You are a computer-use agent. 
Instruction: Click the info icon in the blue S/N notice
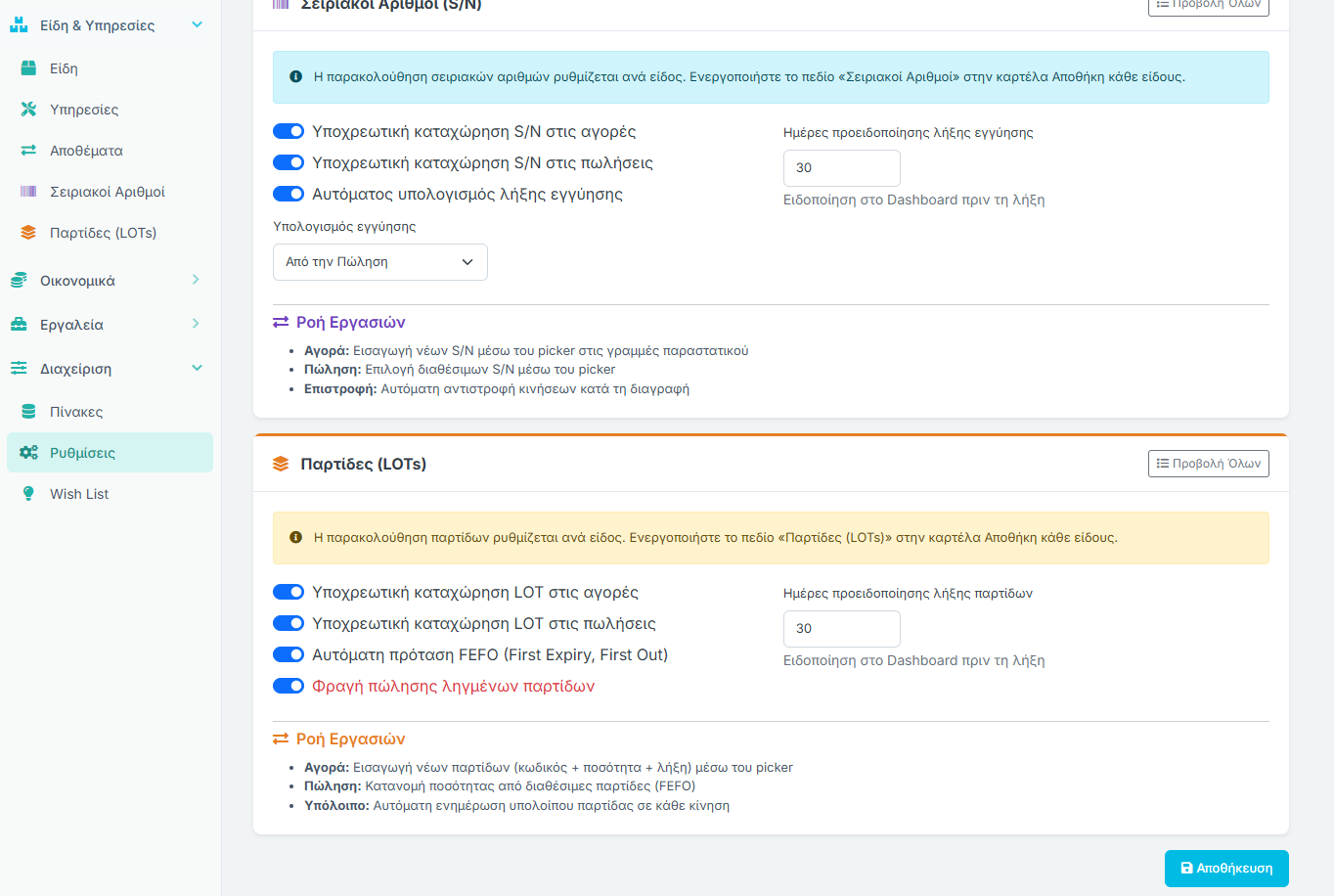[296, 76]
